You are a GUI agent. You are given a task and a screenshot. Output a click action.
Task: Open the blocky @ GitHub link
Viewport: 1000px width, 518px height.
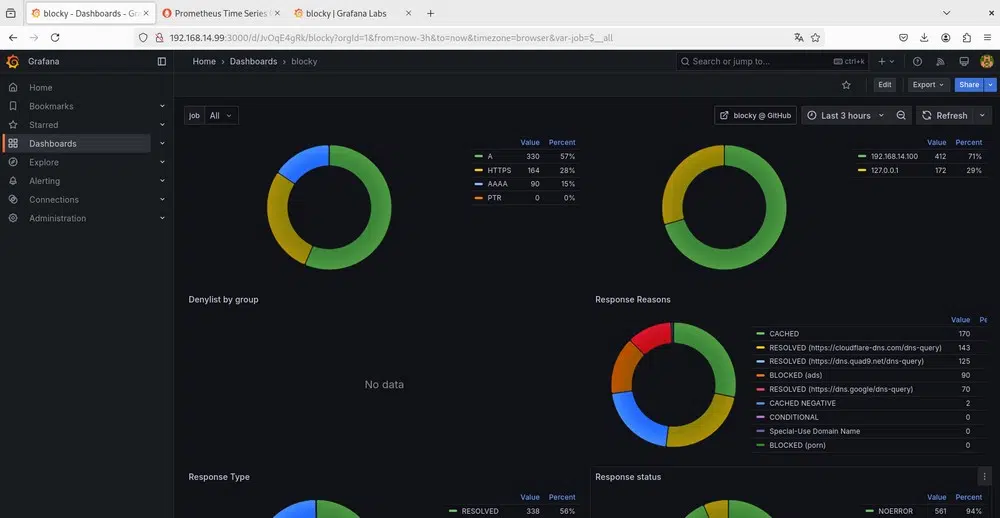tap(755, 115)
